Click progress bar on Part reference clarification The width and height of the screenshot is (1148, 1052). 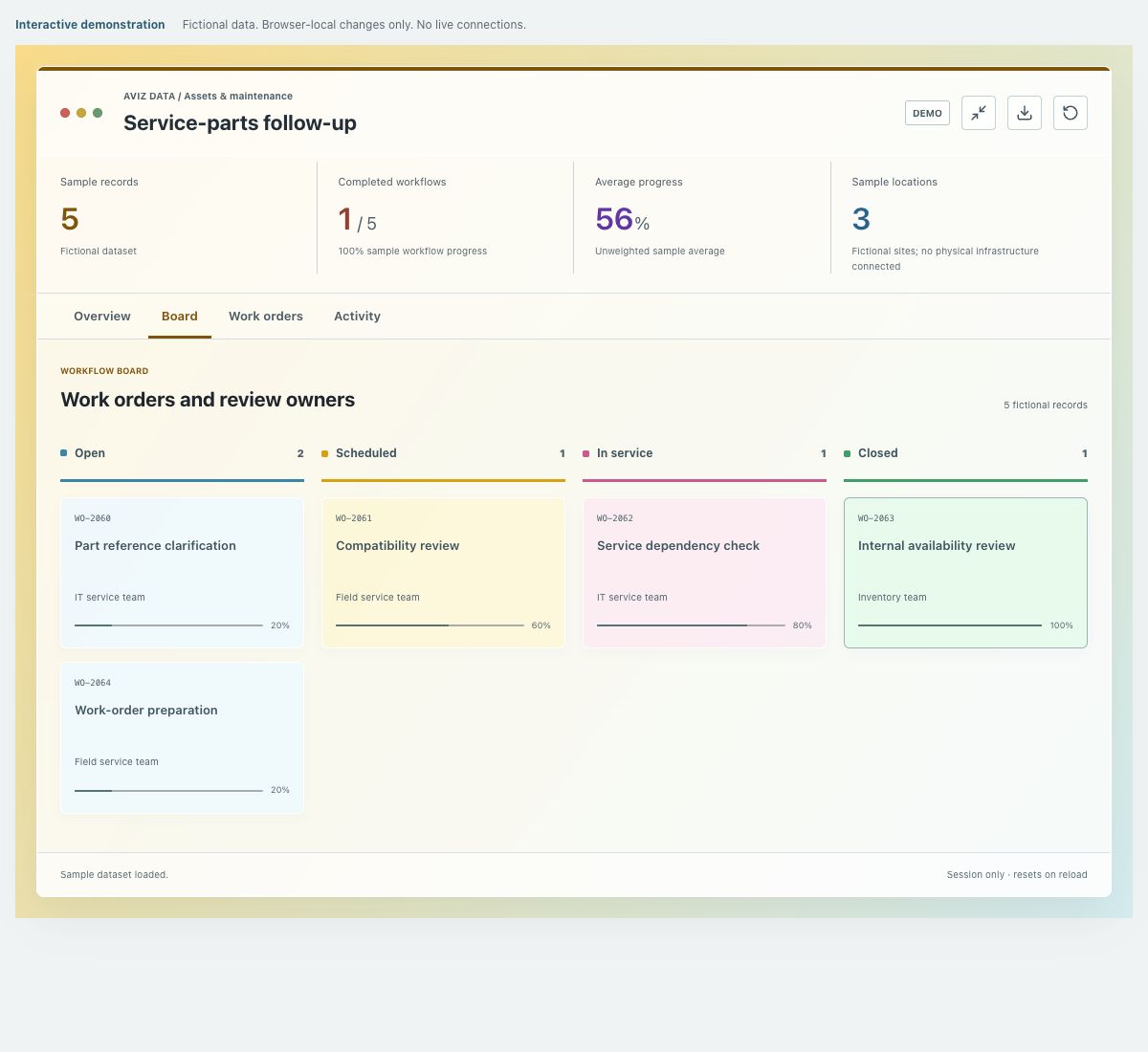tap(168, 625)
